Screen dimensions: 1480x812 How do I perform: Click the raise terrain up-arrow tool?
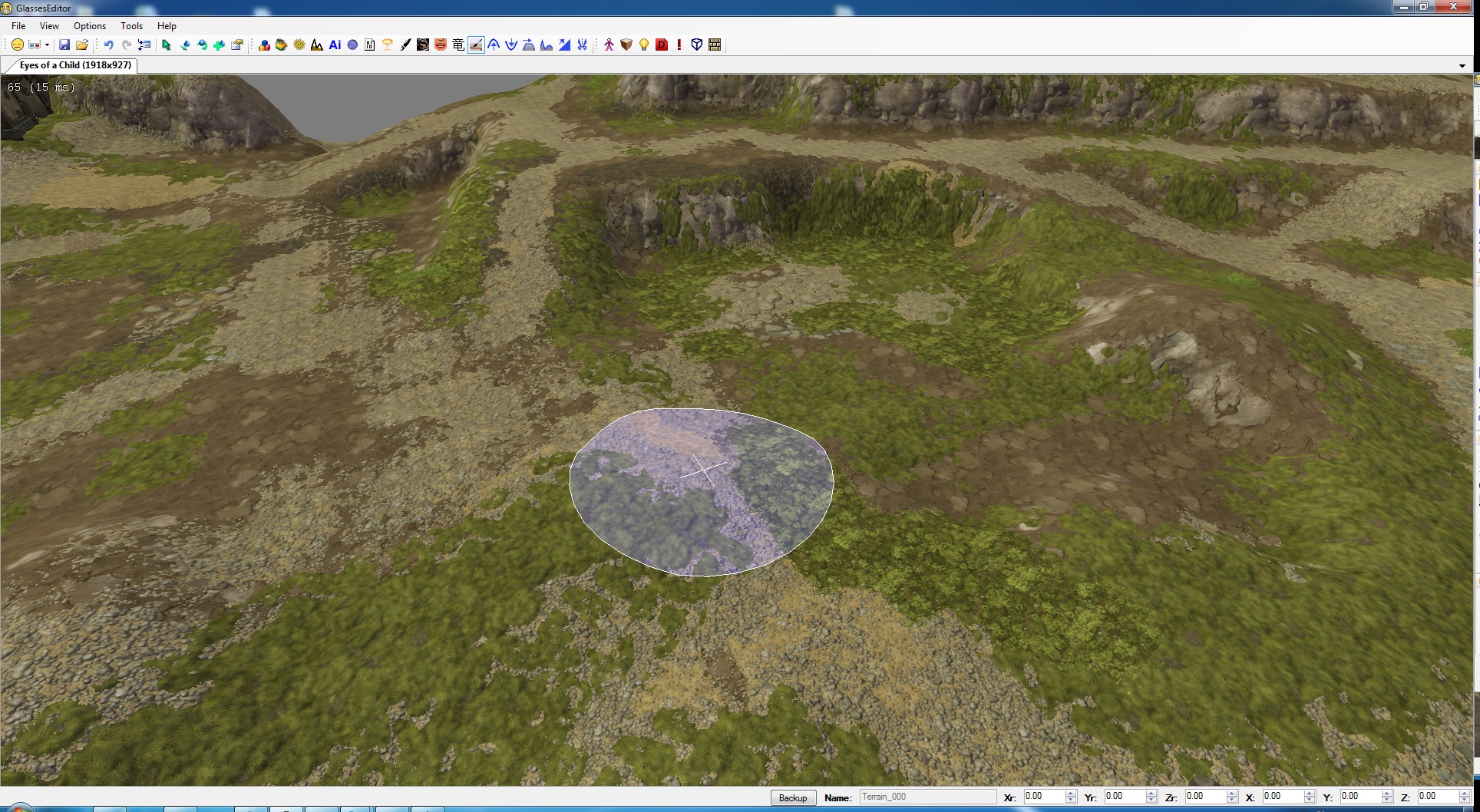[494, 45]
